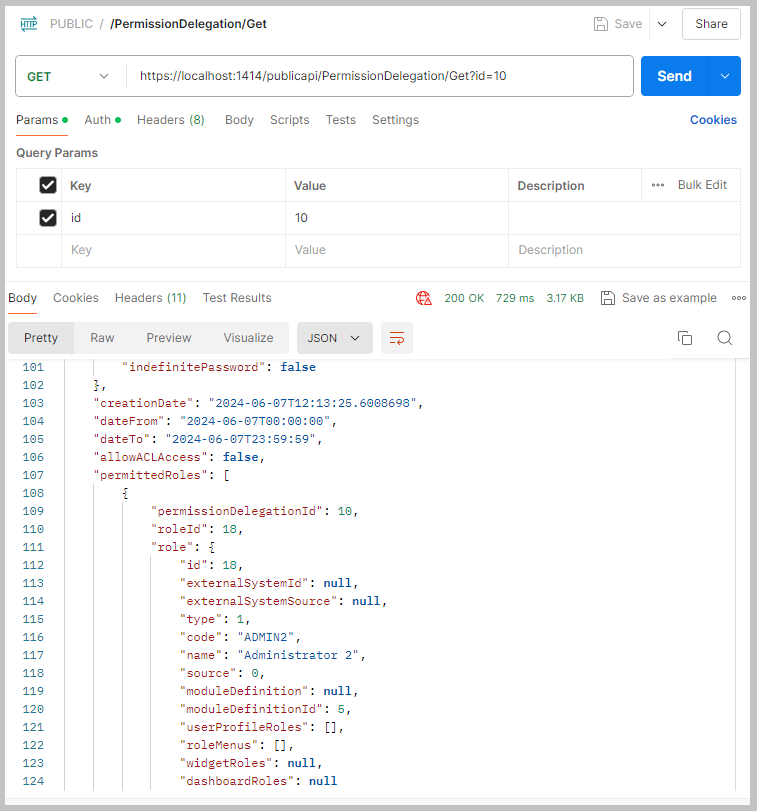757x811 pixels.
Task: Open the Tests tab
Action: tap(341, 120)
